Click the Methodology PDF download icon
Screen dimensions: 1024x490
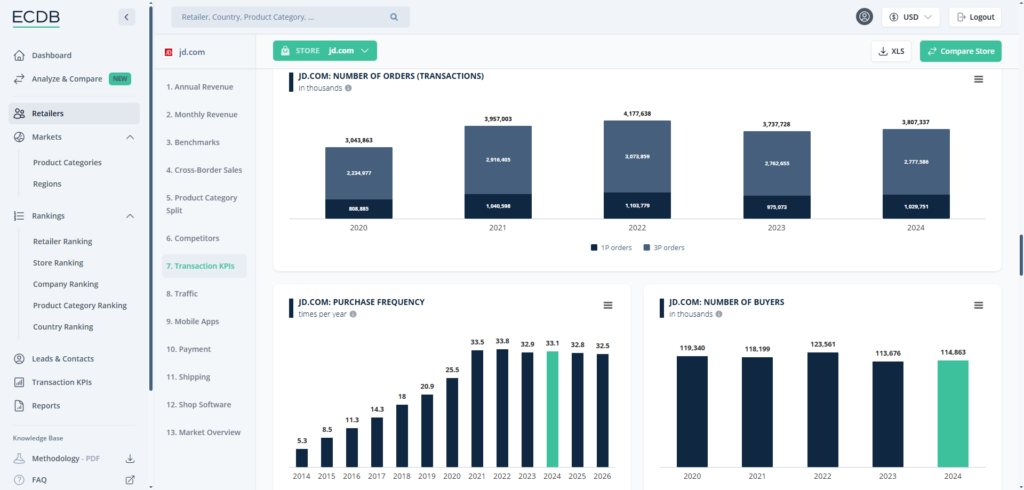coord(129,459)
